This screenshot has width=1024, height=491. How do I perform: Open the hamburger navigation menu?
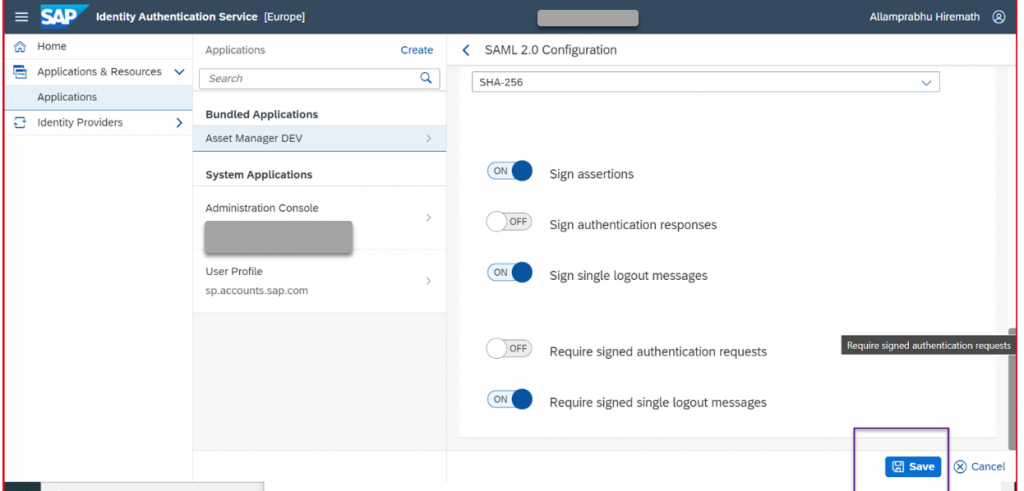coord(22,17)
